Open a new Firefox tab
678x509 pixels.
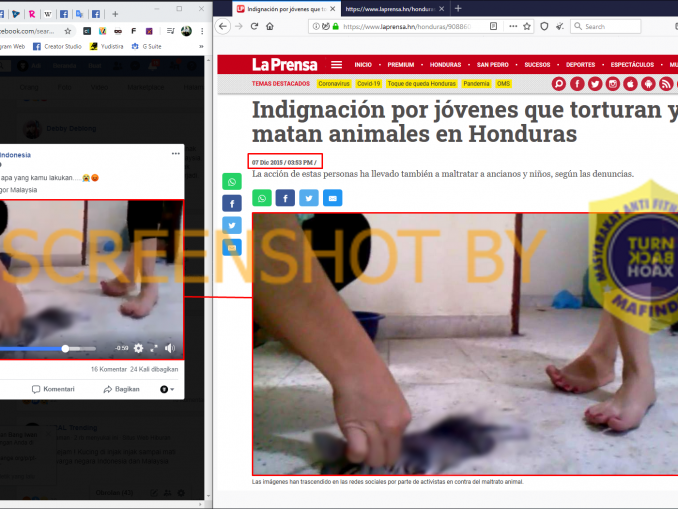(x=458, y=8)
